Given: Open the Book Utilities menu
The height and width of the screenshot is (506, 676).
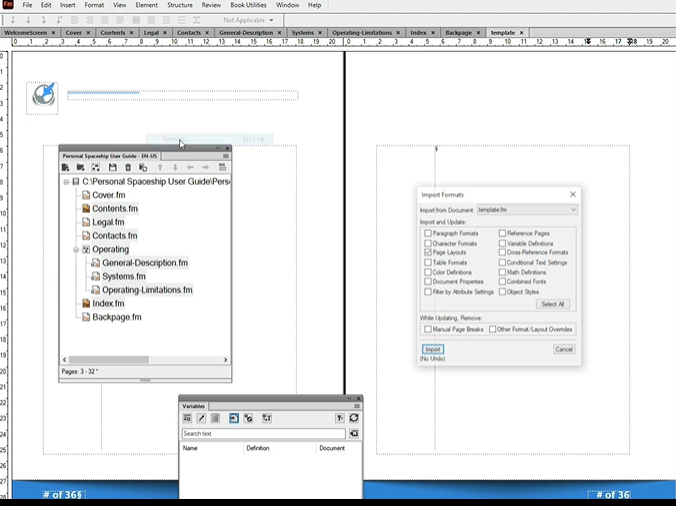Looking at the screenshot, I should tap(248, 5).
